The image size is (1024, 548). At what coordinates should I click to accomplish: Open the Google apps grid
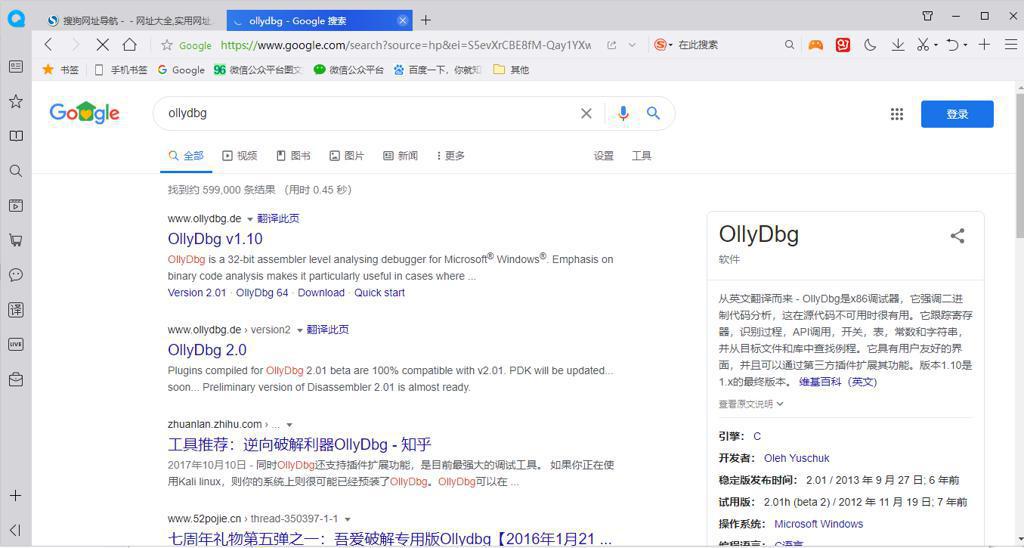tap(897, 114)
